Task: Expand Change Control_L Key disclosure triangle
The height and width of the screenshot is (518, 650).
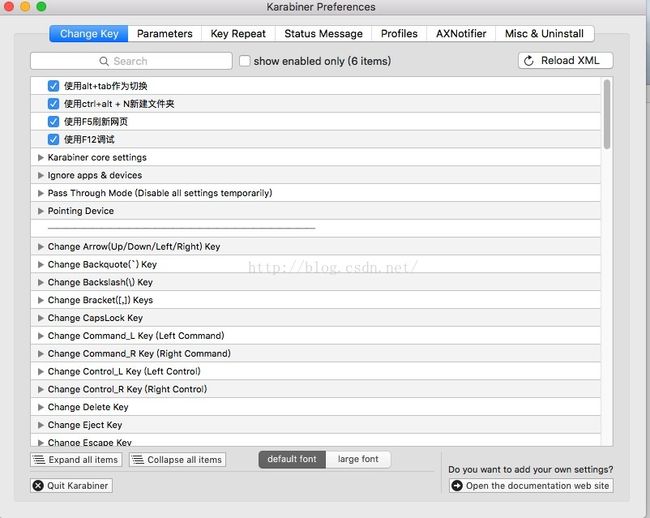Action: tap(41, 371)
